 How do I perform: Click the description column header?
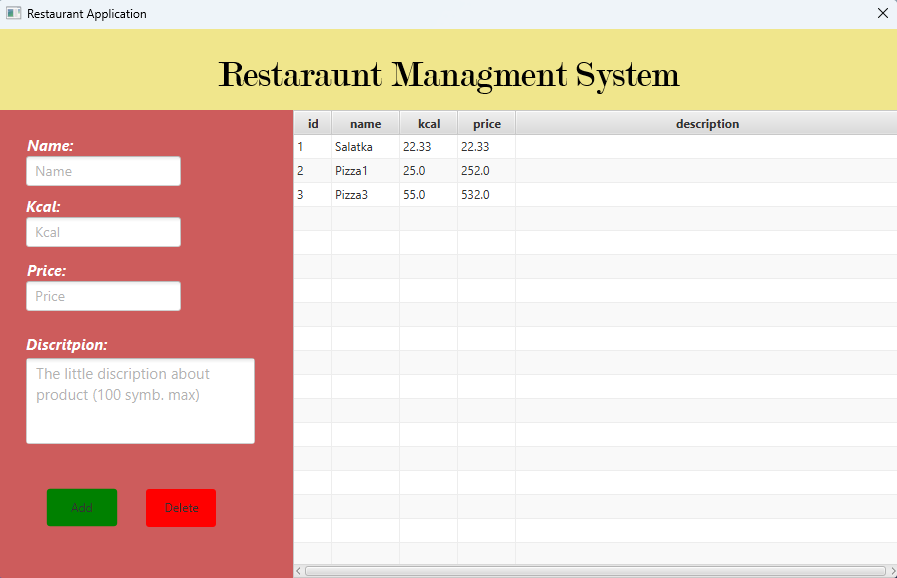(707, 123)
